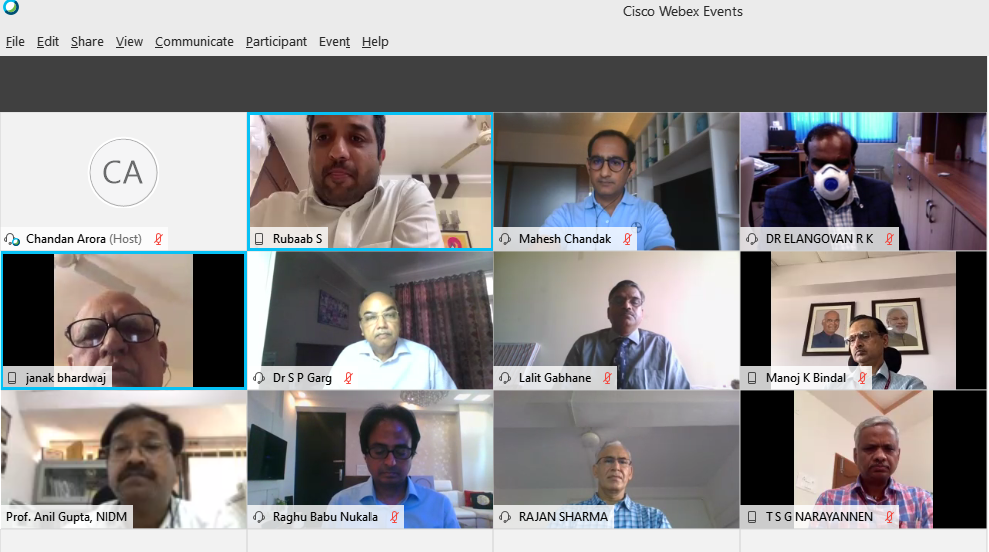
Task: Open the File menu
Action: point(15,42)
